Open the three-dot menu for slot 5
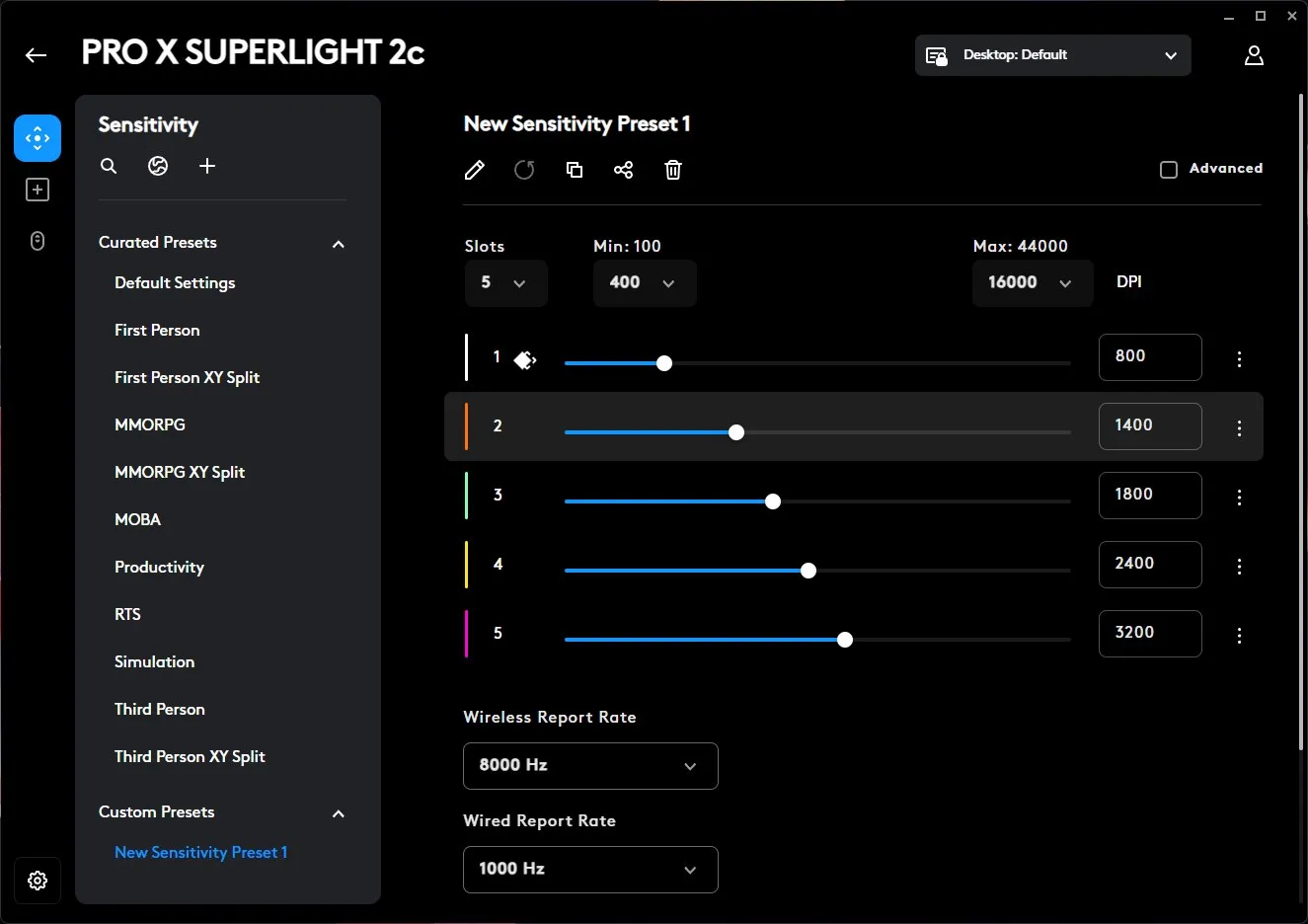Image resolution: width=1308 pixels, height=924 pixels. tap(1239, 635)
